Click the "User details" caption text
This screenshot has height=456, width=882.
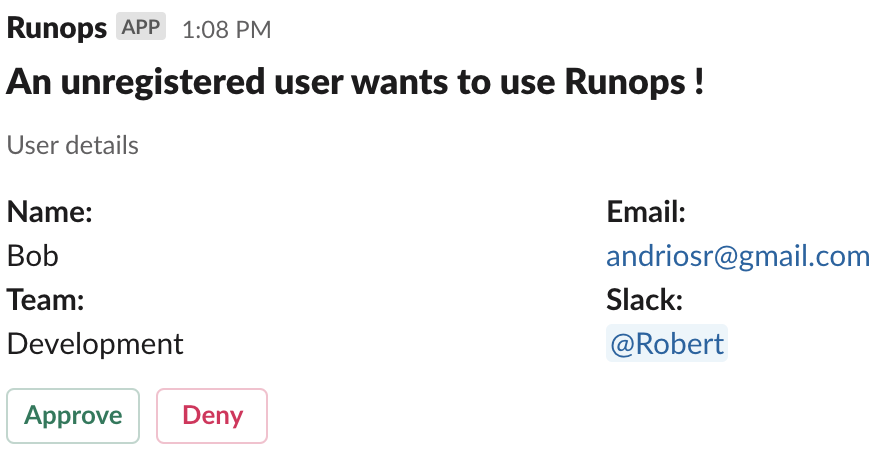coord(73,145)
